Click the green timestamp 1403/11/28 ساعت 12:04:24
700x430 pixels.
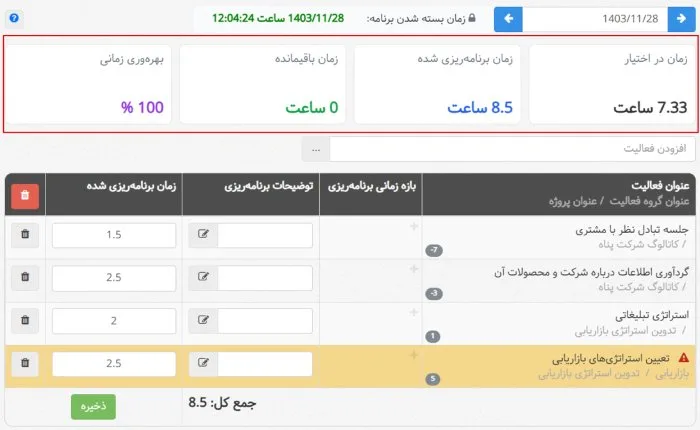tap(278, 18)
